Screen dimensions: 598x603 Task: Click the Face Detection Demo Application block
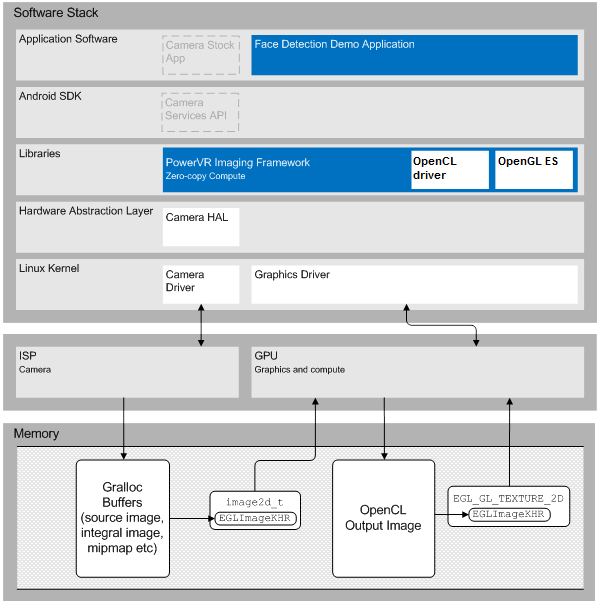[415, 55]
